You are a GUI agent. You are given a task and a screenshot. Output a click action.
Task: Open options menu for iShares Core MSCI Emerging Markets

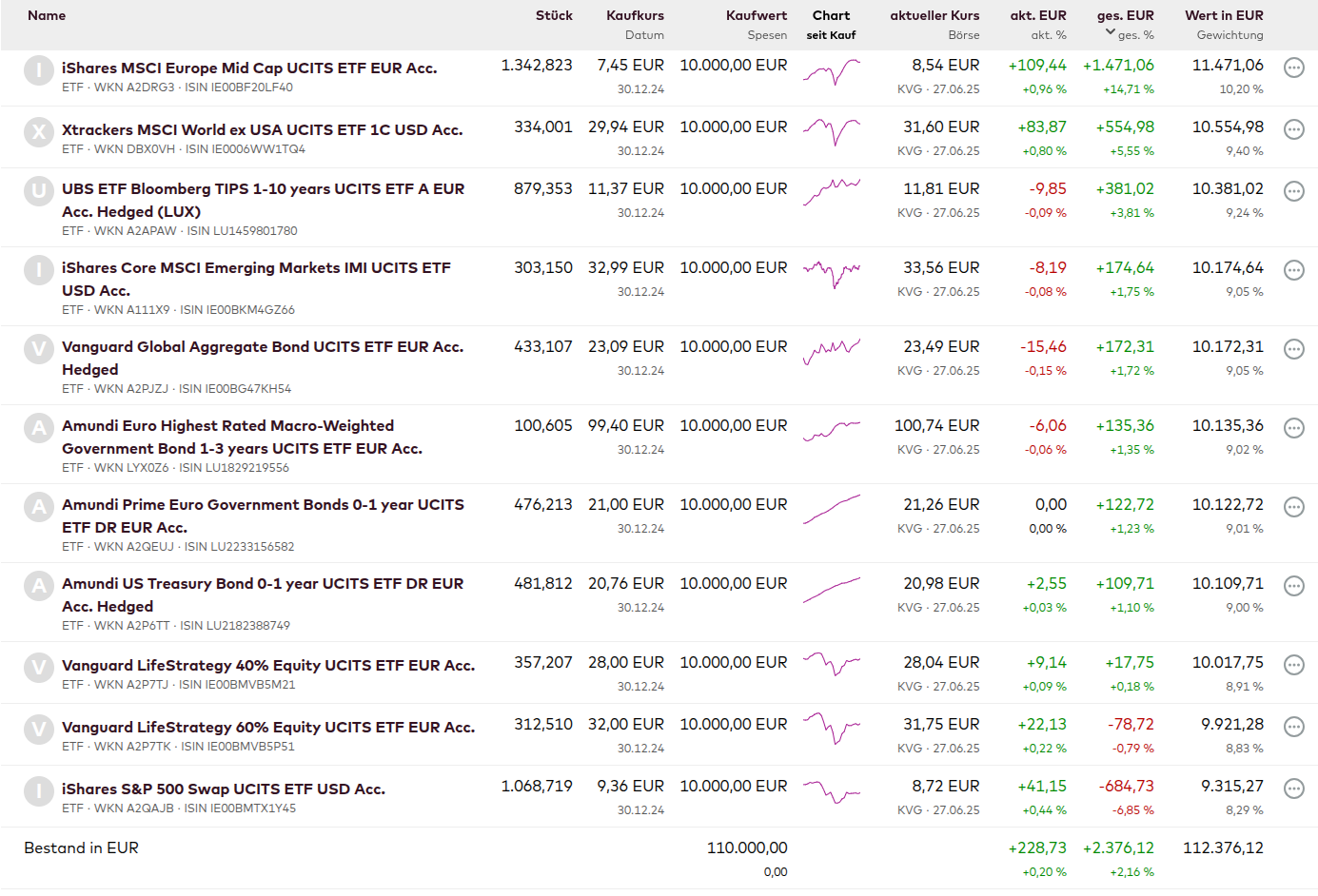(x=1293, y=270)
